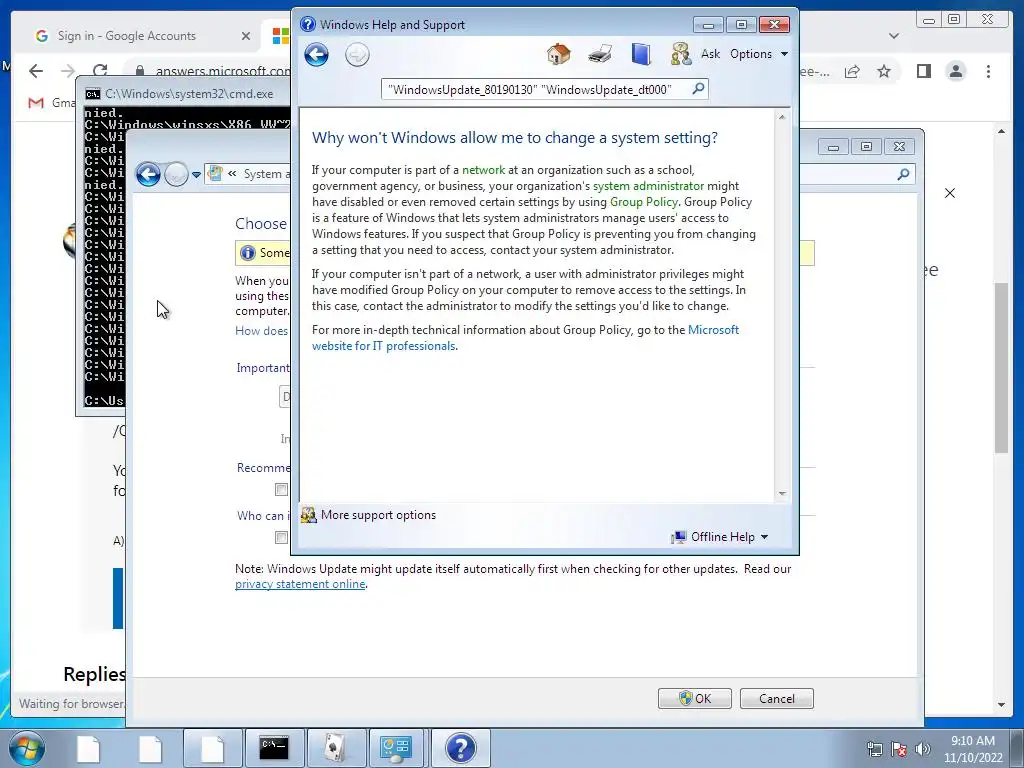1024x768 pixels.
Task: Run the help search magnifier icon
Action: click(x=698, y=88)
